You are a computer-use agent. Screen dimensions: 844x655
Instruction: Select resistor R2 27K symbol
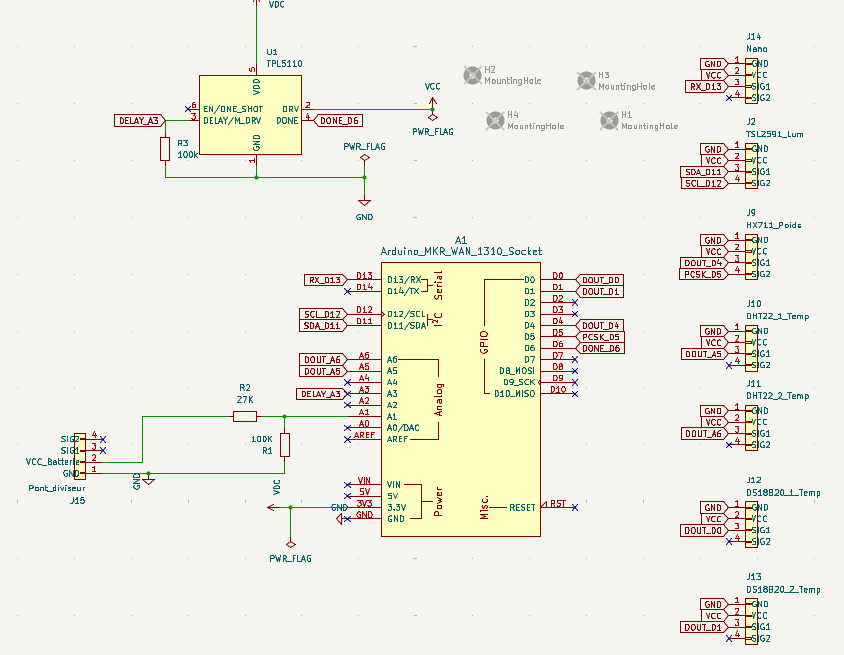pyautogui.click(x=245, y=416)
